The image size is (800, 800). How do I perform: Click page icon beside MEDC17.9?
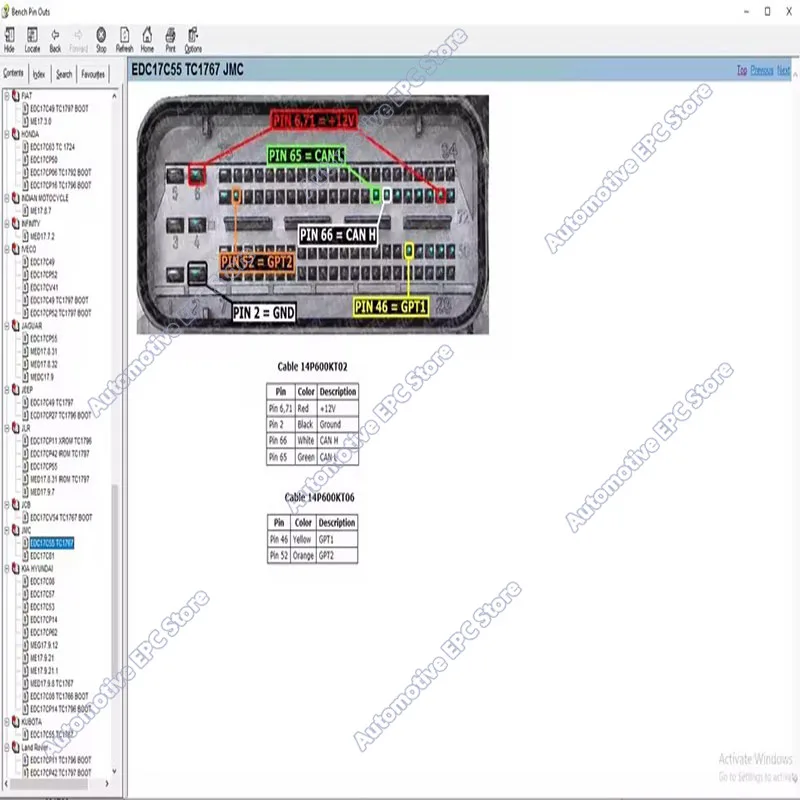pyautogui.click(x=25, y=377)
